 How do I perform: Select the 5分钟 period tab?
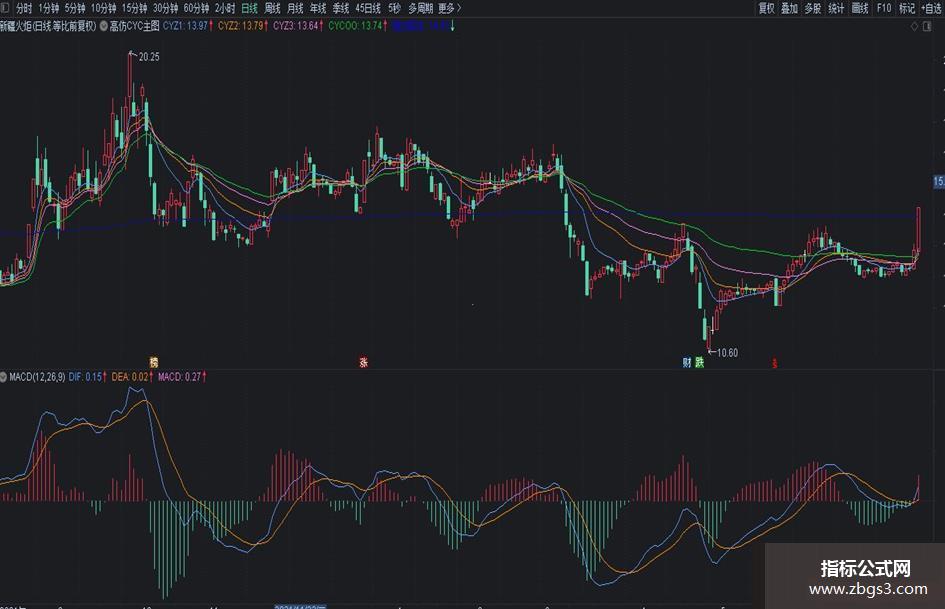coord(75,8)
